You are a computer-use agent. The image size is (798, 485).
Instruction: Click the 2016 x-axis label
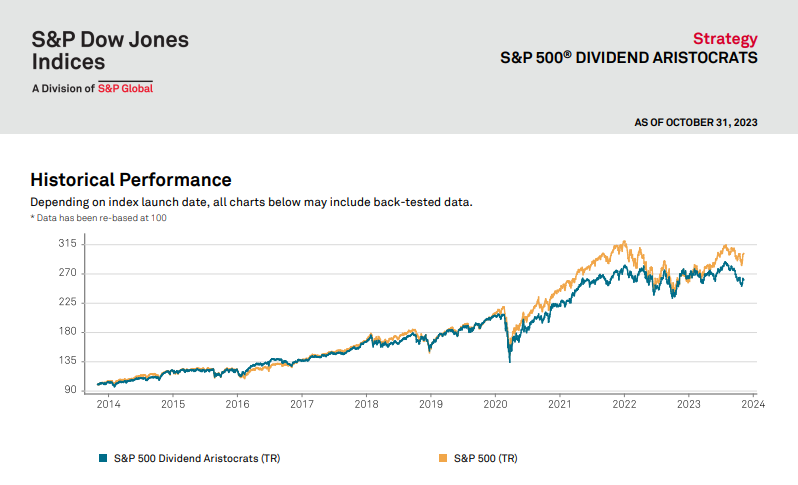pos(238,404)
